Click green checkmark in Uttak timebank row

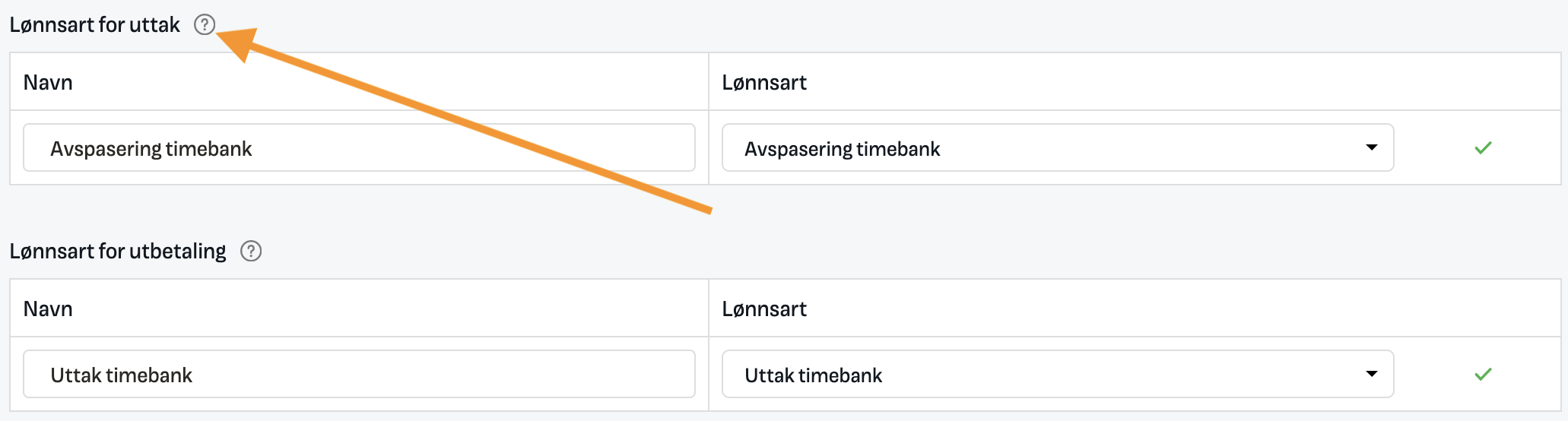click(x=1483, y=374)
